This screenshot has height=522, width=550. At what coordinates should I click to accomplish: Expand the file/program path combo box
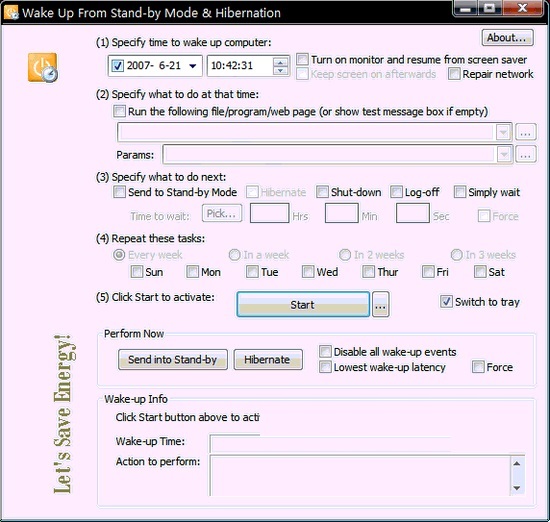[x=503, y=133]
